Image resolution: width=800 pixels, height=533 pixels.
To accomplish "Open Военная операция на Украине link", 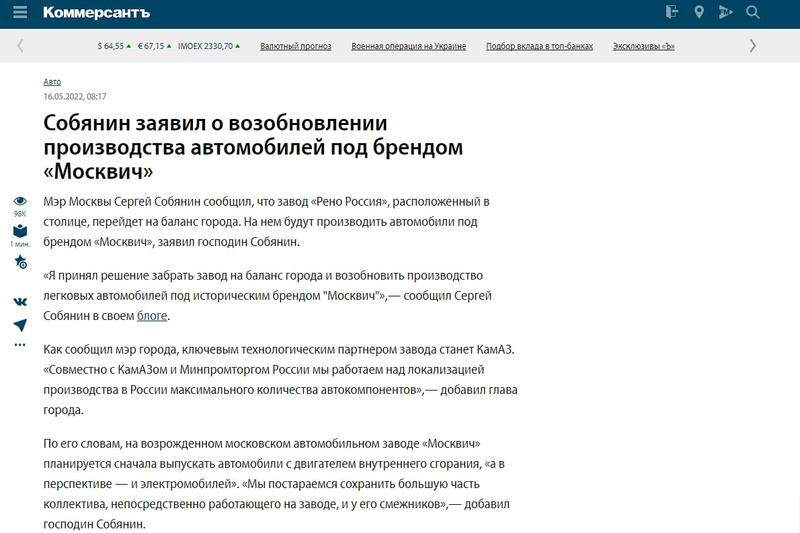I will (x=408, y=46).
